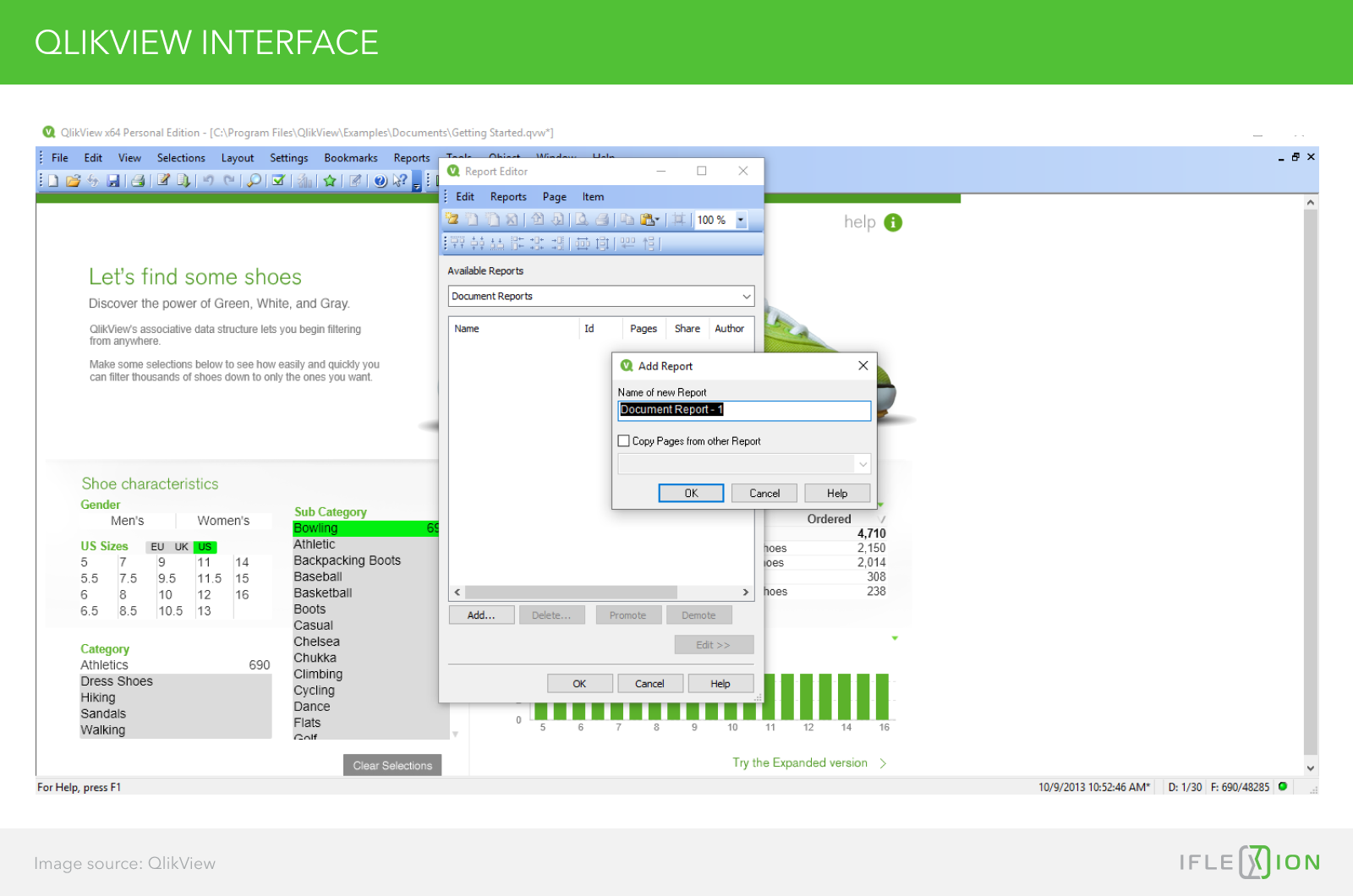
Task: Click Current Selections checkmark icon in main toolbar
Action: click(278, 180)
